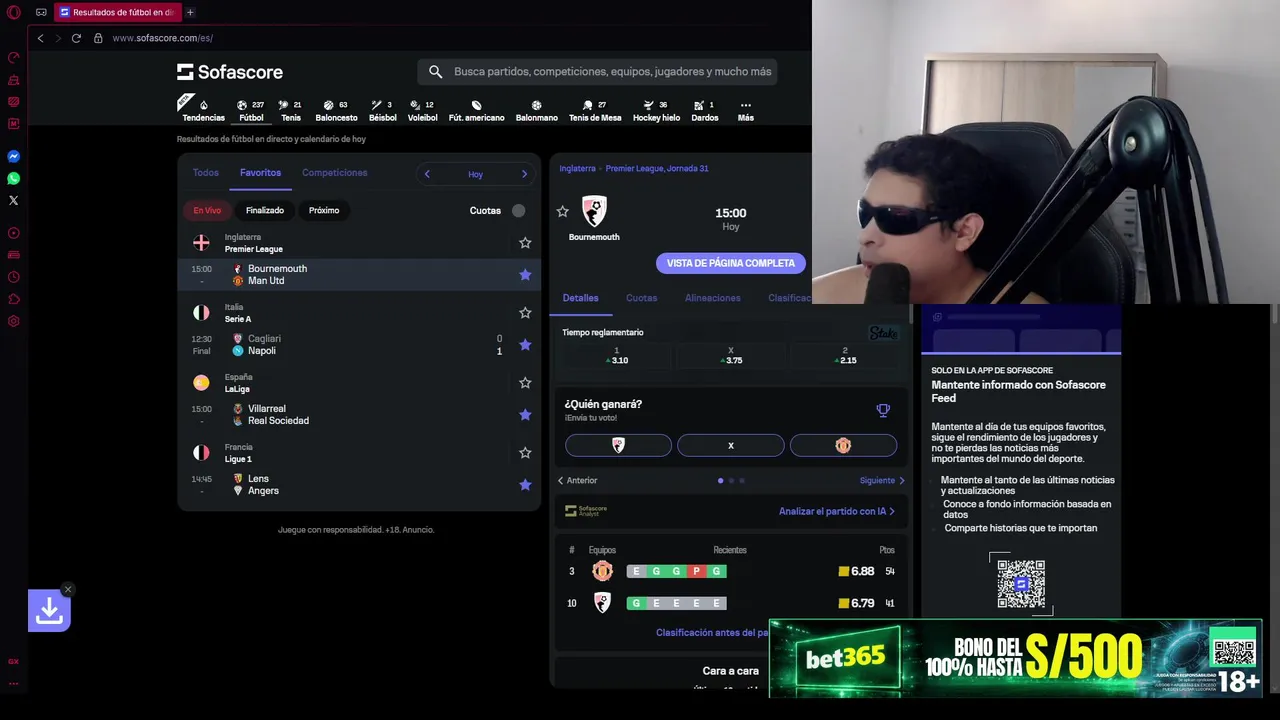
Task: Toggle favorite star for Ligue 1
Action: click(x=525, y=453)
